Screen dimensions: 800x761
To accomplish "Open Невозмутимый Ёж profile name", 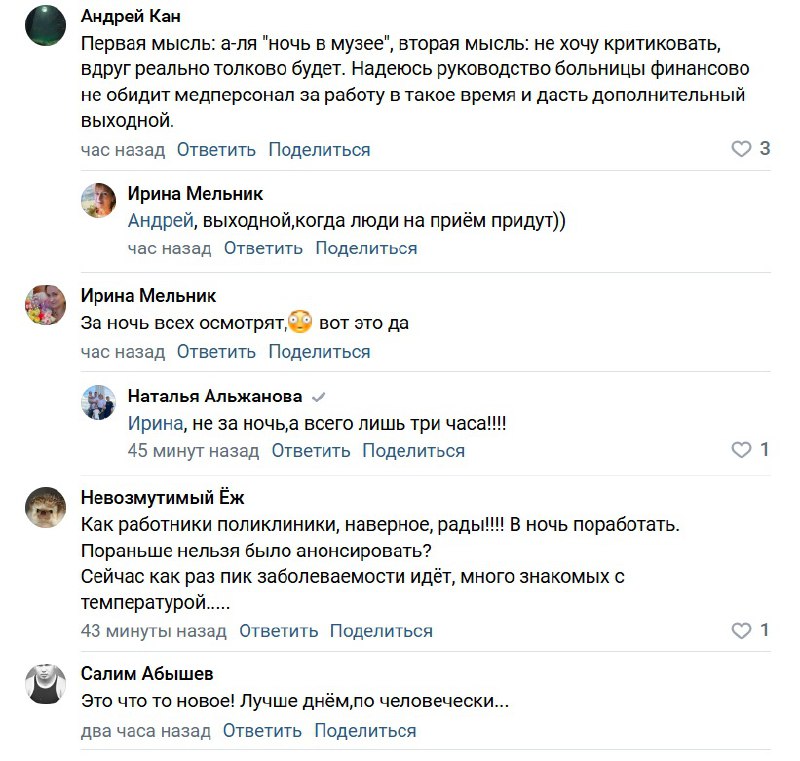I will [162, 498].
